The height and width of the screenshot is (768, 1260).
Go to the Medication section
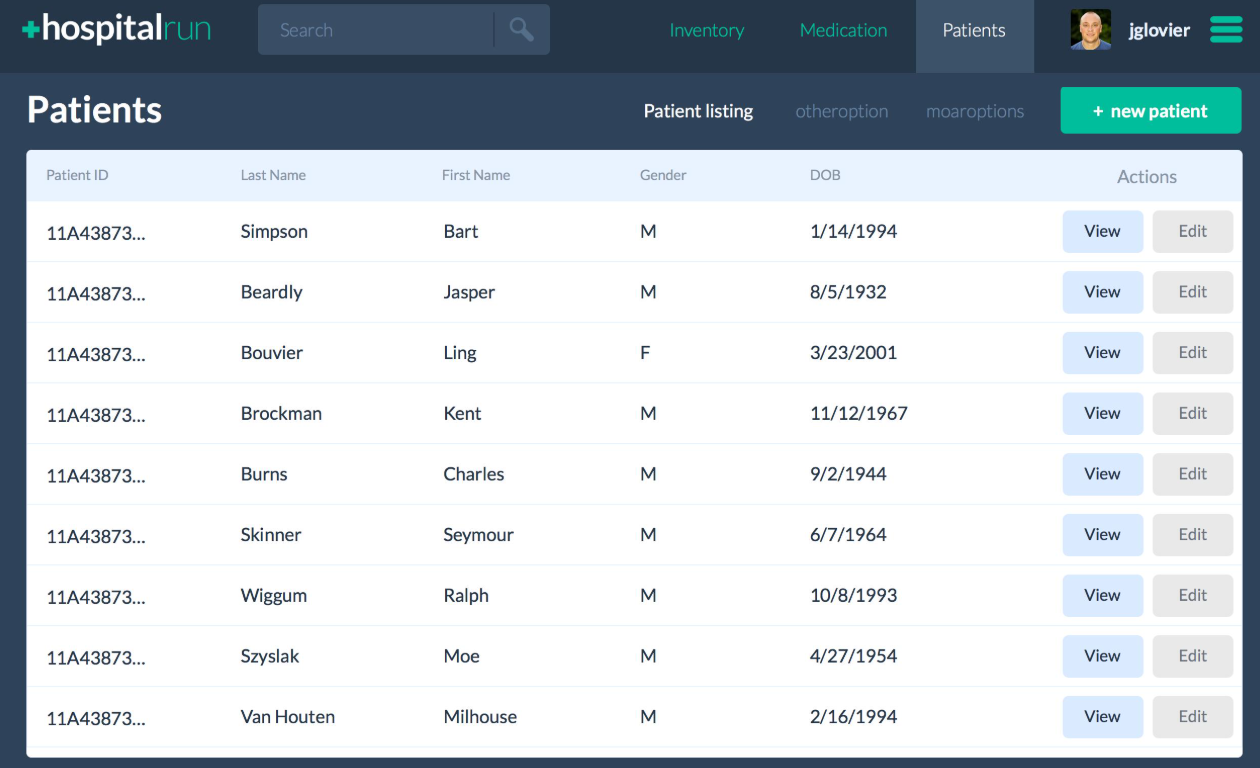point(843,30)
